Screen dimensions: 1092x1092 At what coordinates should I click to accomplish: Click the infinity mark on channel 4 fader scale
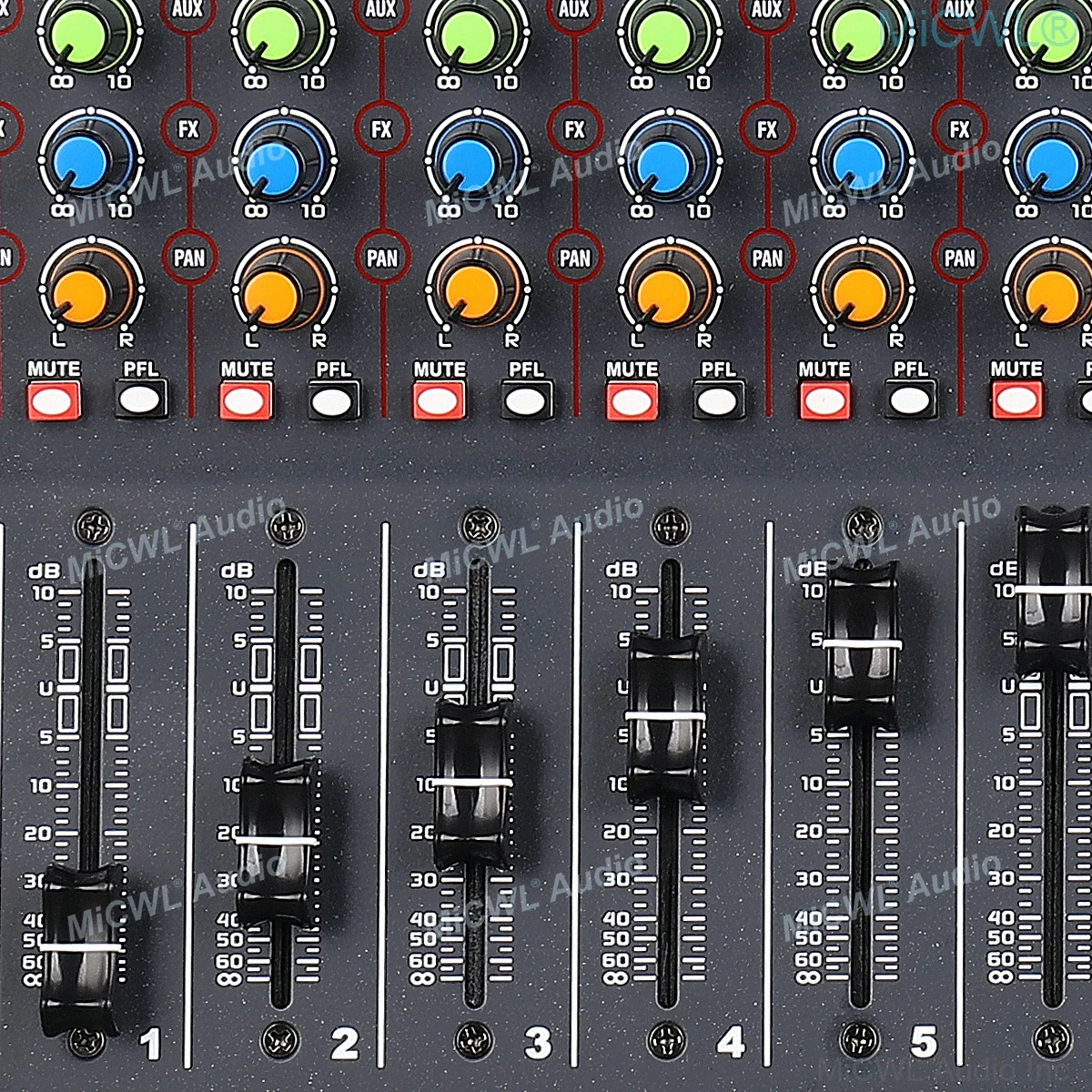pos(616,978)
